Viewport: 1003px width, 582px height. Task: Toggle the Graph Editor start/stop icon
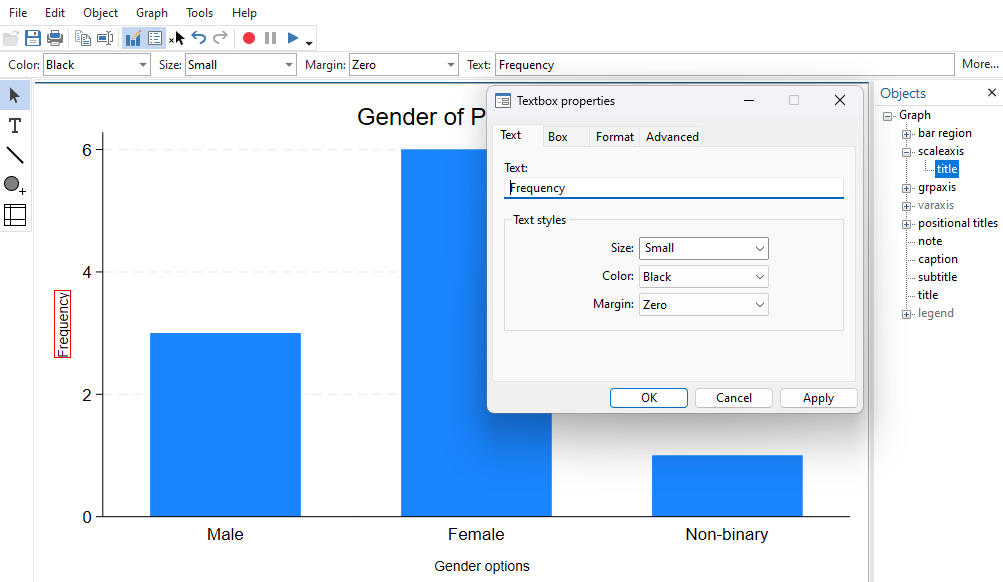pyautogui.click(x=133, y=38)
